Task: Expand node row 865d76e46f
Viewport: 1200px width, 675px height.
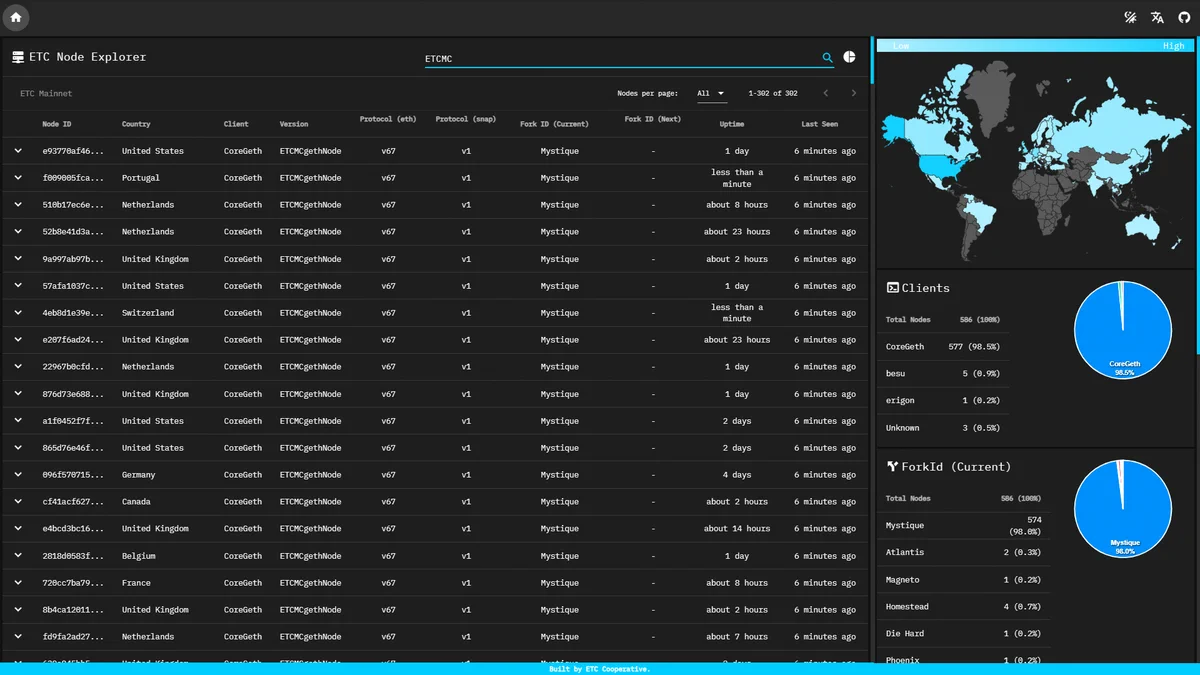Action: coord(18,448)
